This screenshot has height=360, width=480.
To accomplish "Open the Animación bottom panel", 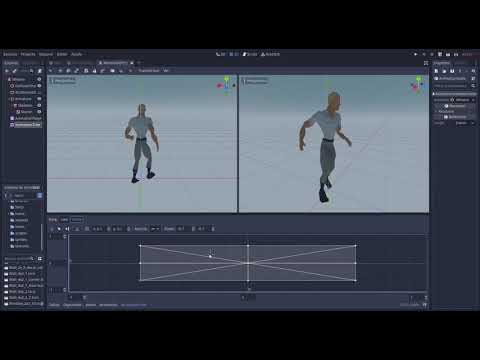I will (108, 305).
